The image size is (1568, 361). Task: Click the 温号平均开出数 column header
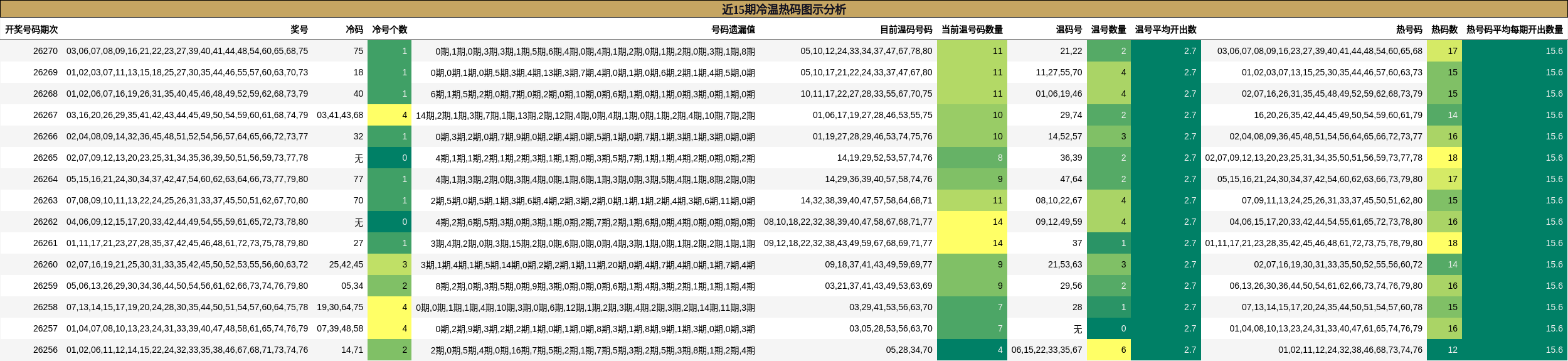[1165, 30]
